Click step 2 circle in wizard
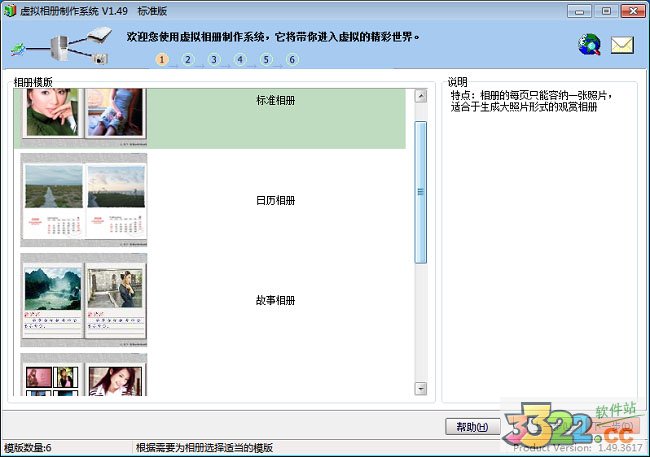650x457 pixels. tap(188, 60)
